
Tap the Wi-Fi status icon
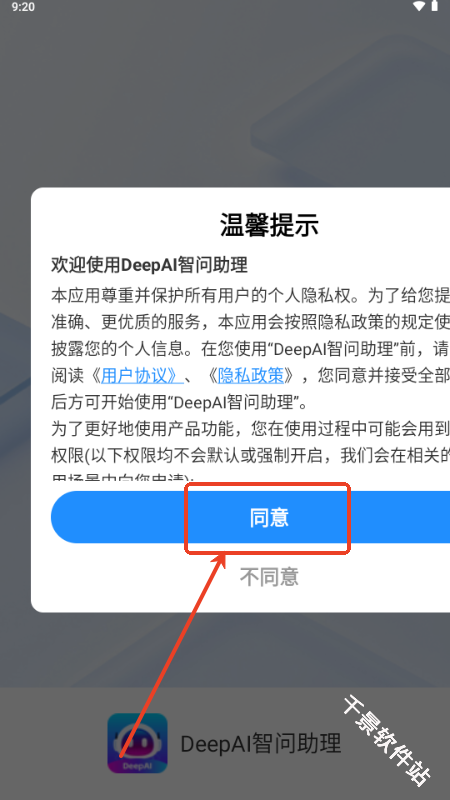[x=419, y=6]
